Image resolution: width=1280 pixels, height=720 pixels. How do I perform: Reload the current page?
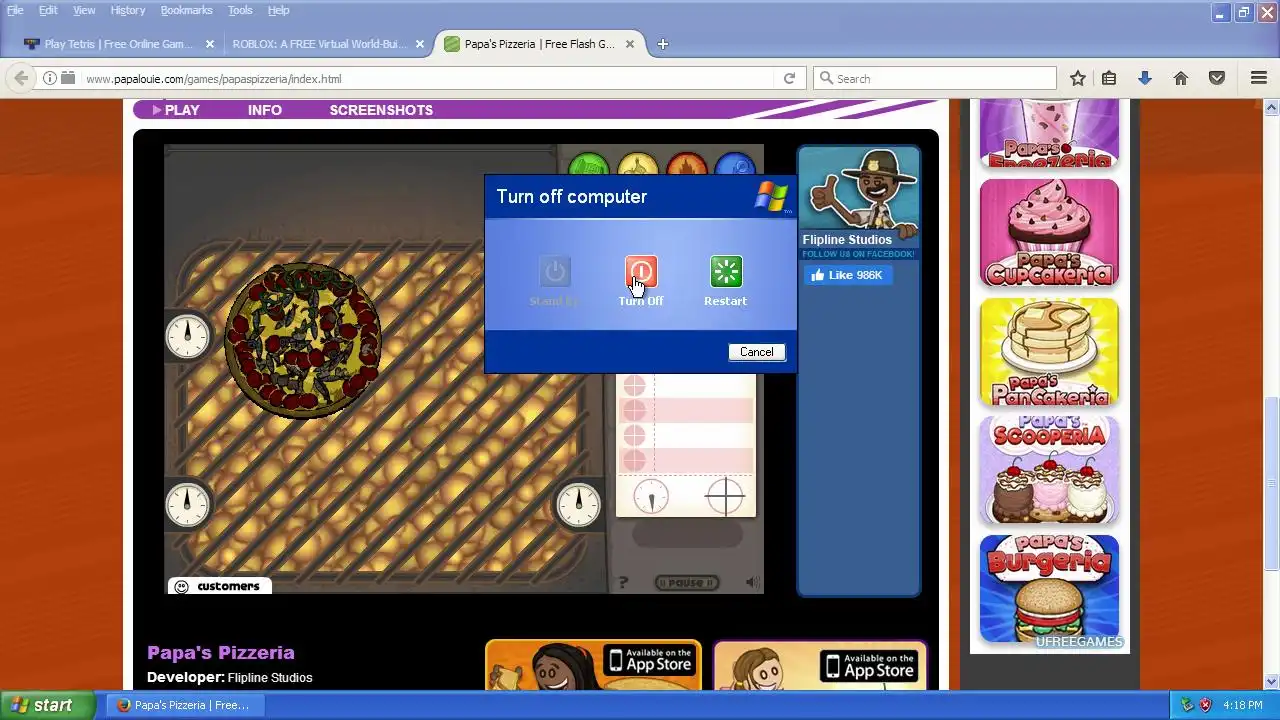(x=789, y=78)
